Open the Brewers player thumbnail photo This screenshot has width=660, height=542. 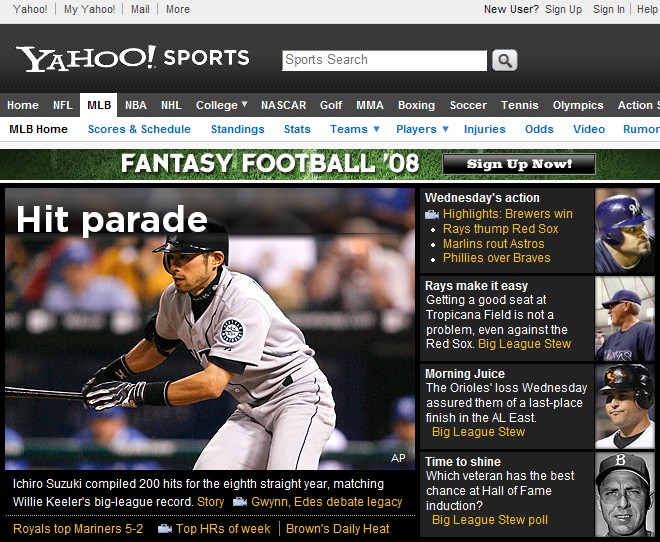(625, 230)
